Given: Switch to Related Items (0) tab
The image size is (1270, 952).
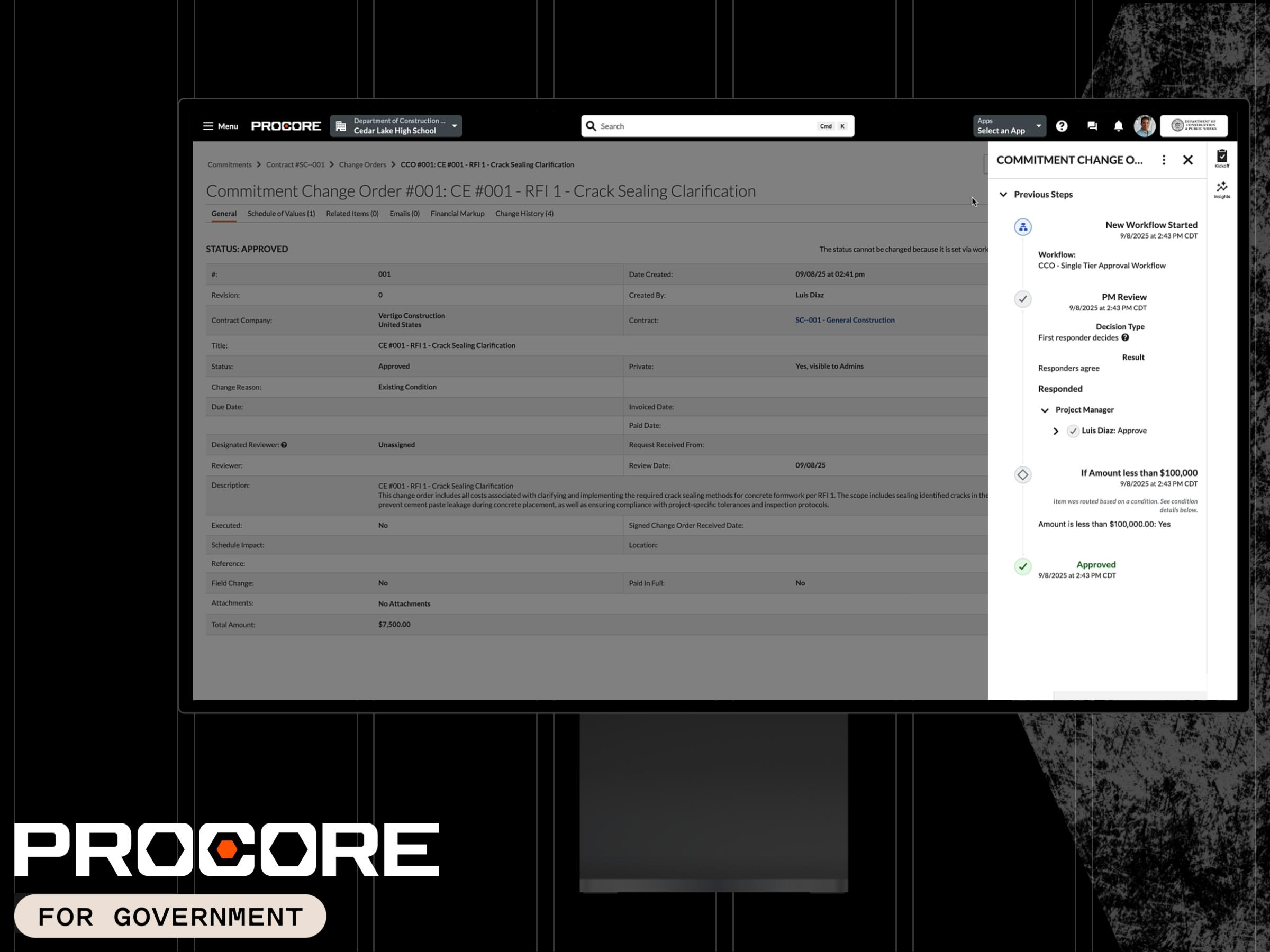Looking at the screenshot, I should point(352,214).
